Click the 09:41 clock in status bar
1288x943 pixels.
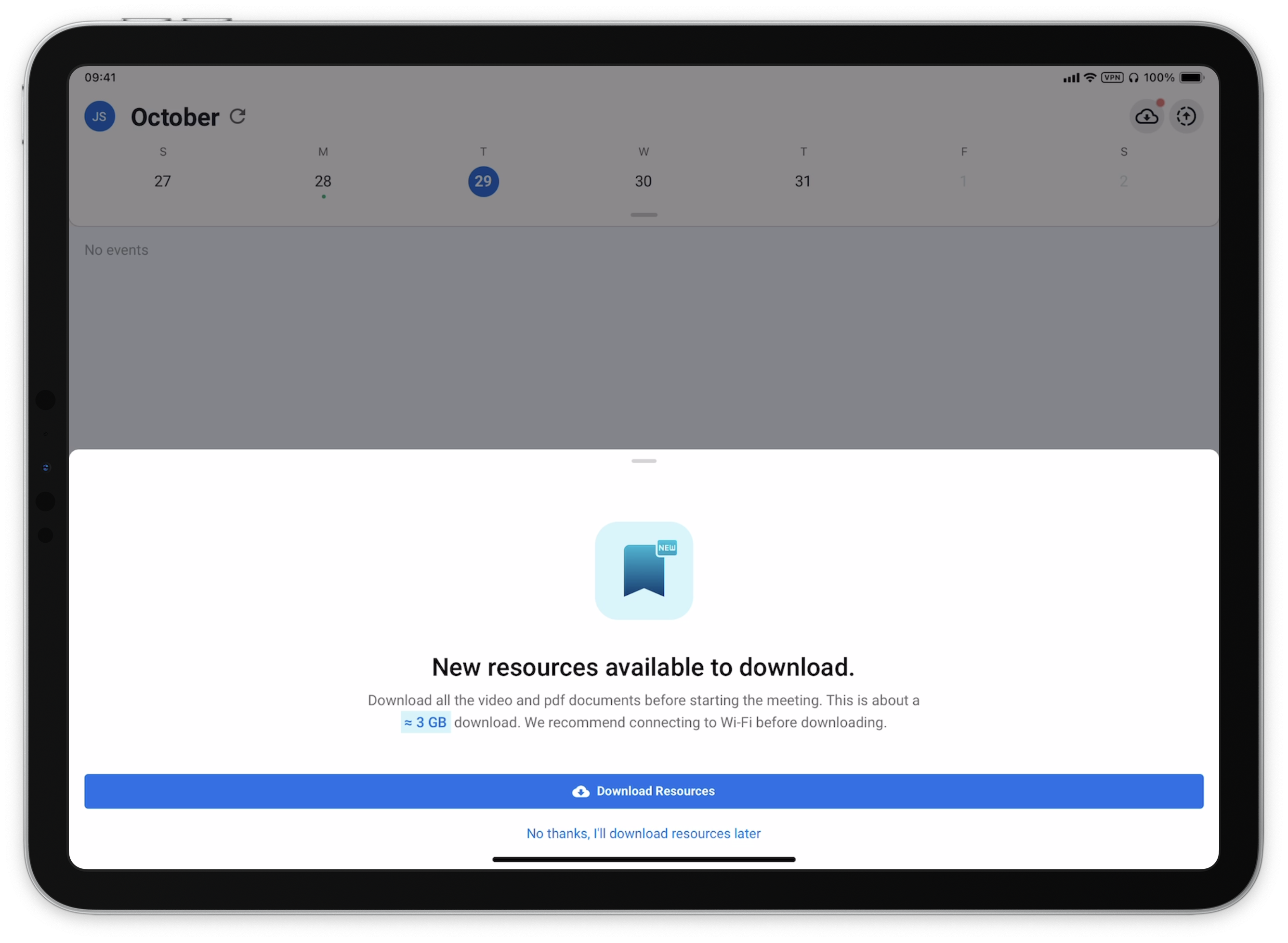[101, 78]
